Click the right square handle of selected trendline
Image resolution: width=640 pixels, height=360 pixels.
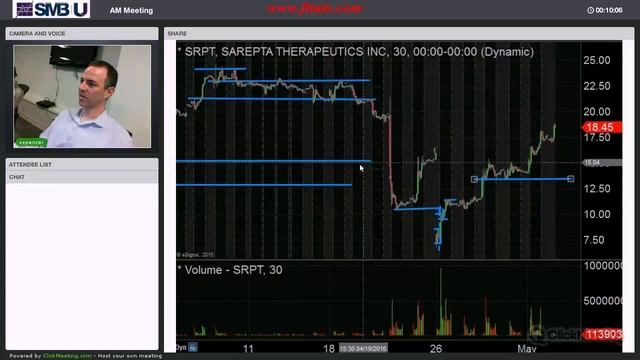point(571,178)
